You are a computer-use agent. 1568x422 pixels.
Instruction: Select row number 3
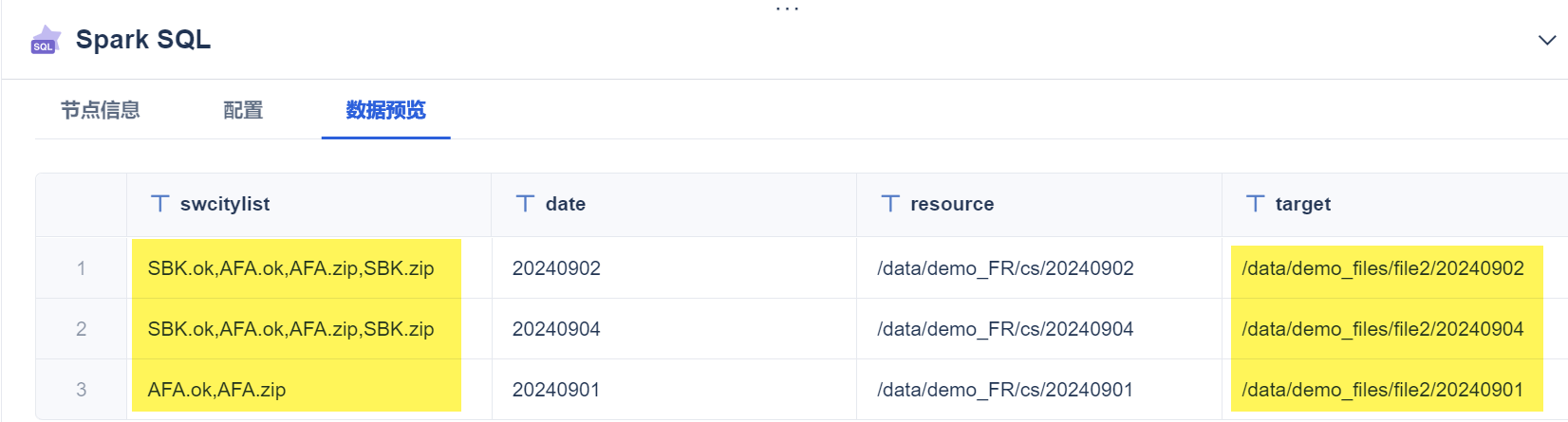click(x=82, y=390)
